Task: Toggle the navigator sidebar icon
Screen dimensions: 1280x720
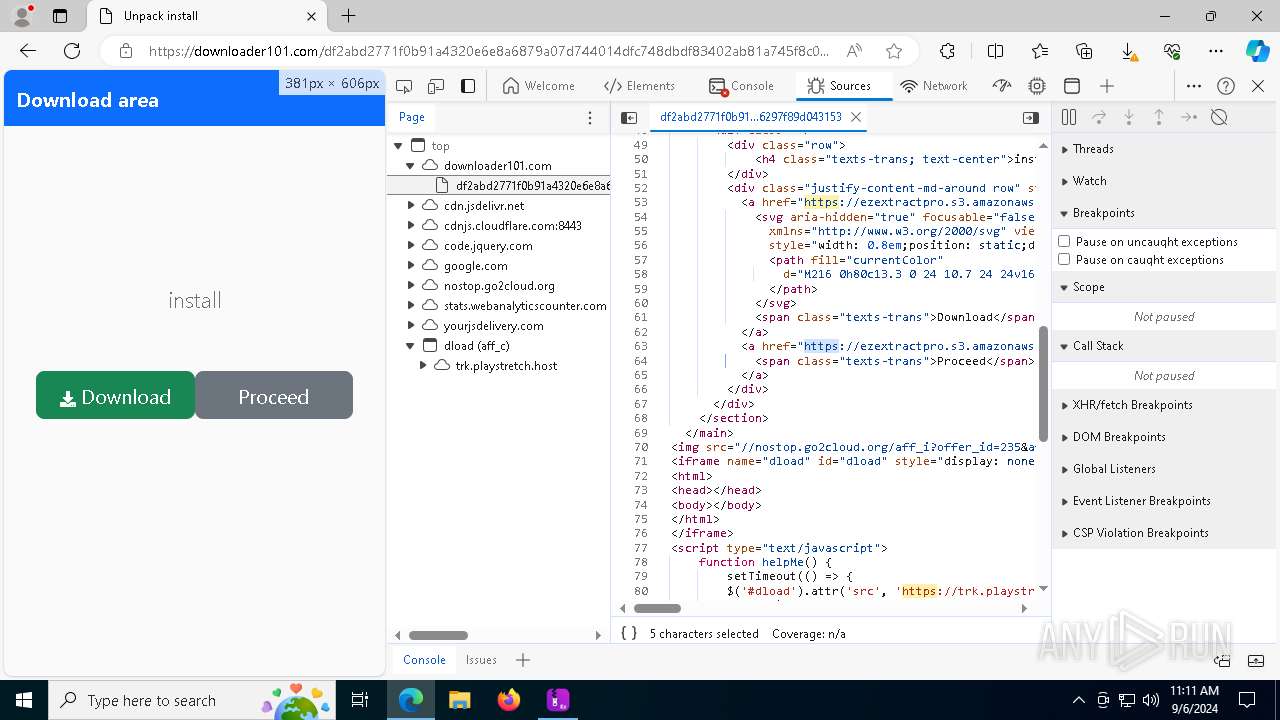Action: point(629,117)
